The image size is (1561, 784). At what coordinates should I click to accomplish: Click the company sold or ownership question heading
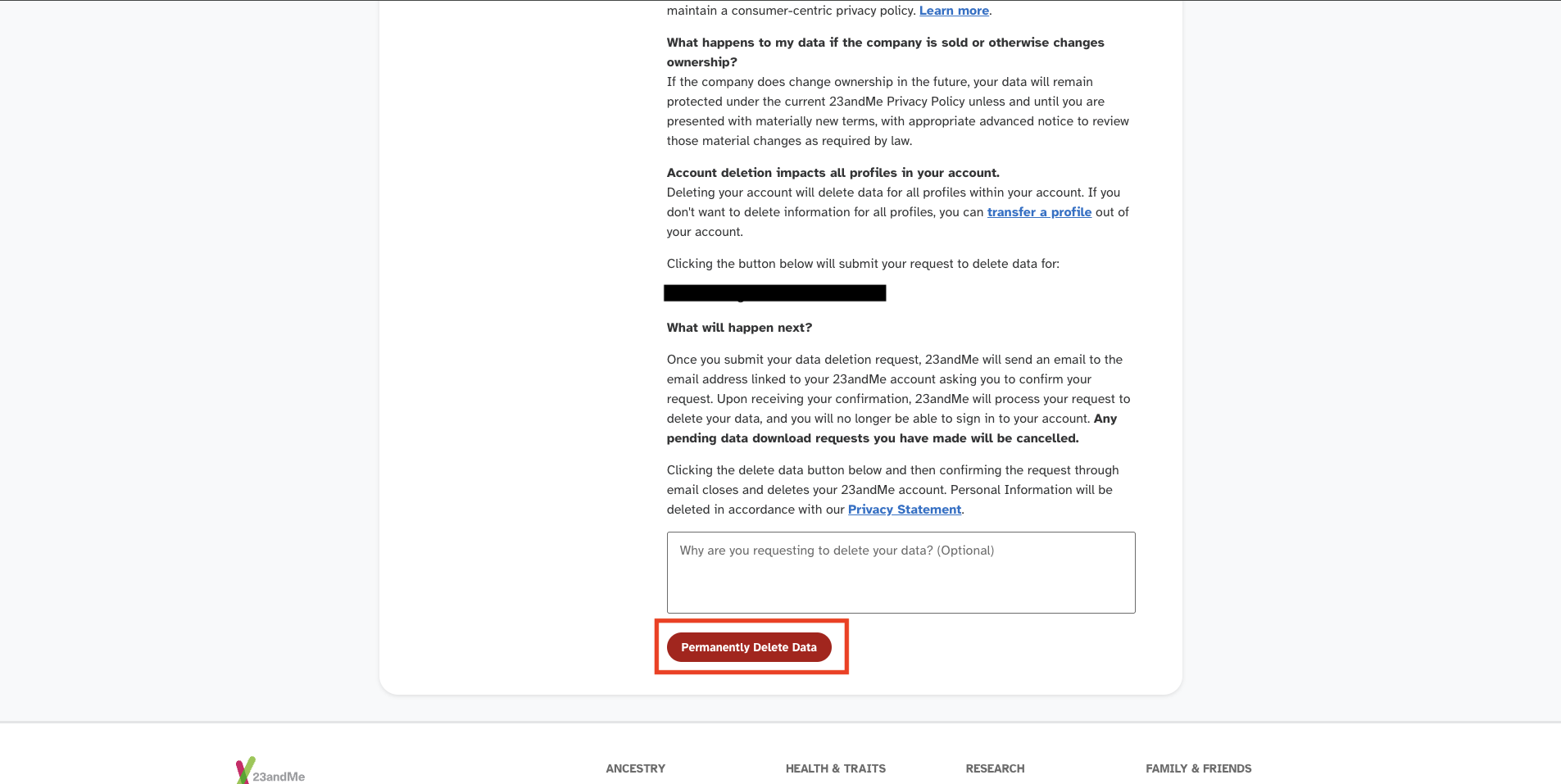coord(886,52)
